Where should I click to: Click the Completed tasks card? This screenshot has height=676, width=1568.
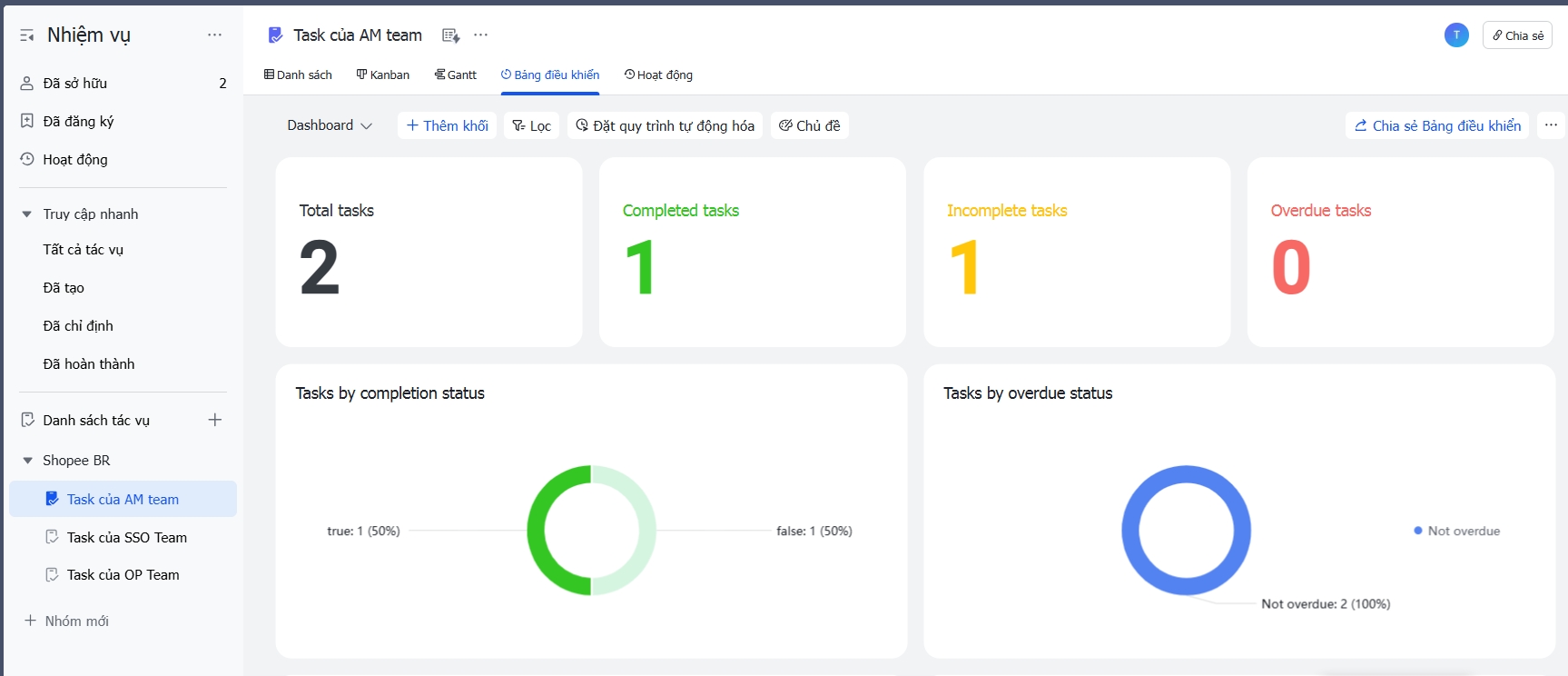point(753,252)
